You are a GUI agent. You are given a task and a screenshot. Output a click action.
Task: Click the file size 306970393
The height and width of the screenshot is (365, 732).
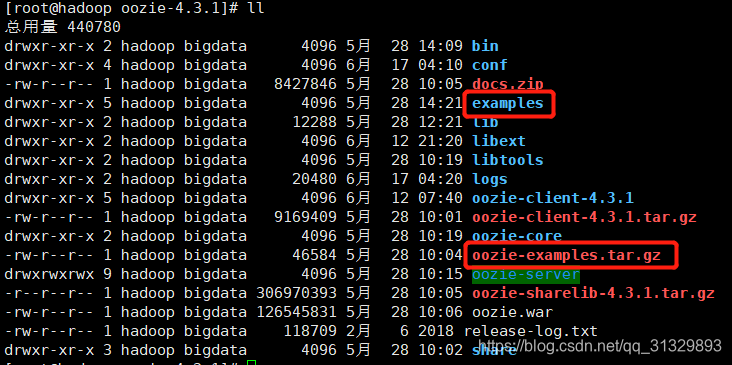296,293
